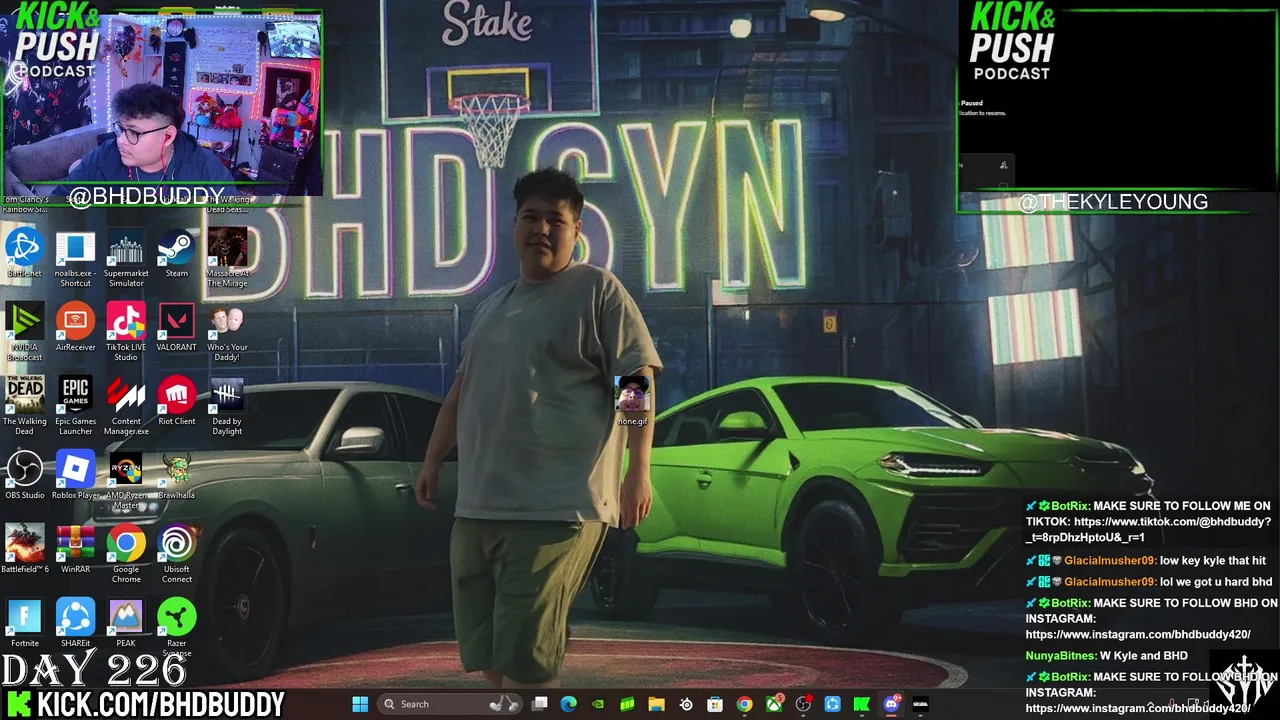Open Microsoft Store from the taskbar
This screenshot has width=1280, height=720.
coord(715,704)
